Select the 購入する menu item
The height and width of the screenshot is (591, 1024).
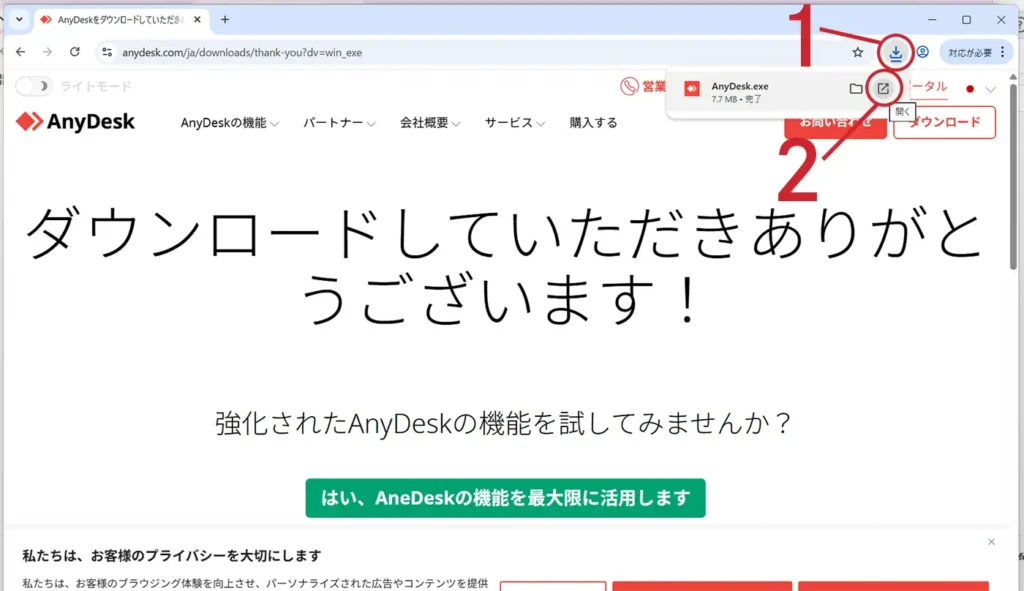click(593, 123)
